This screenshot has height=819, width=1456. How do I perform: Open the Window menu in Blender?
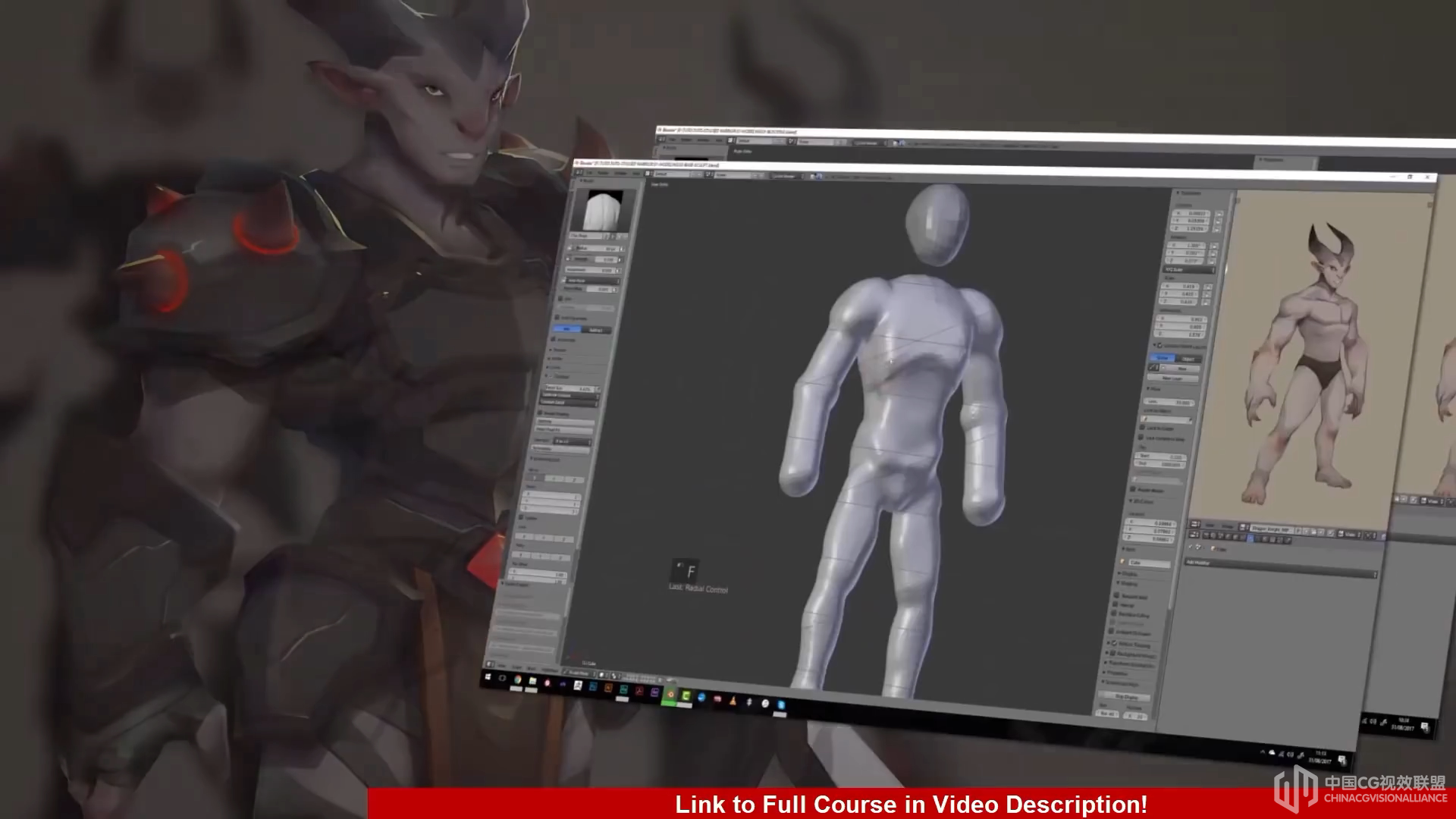tap(620, 174)
